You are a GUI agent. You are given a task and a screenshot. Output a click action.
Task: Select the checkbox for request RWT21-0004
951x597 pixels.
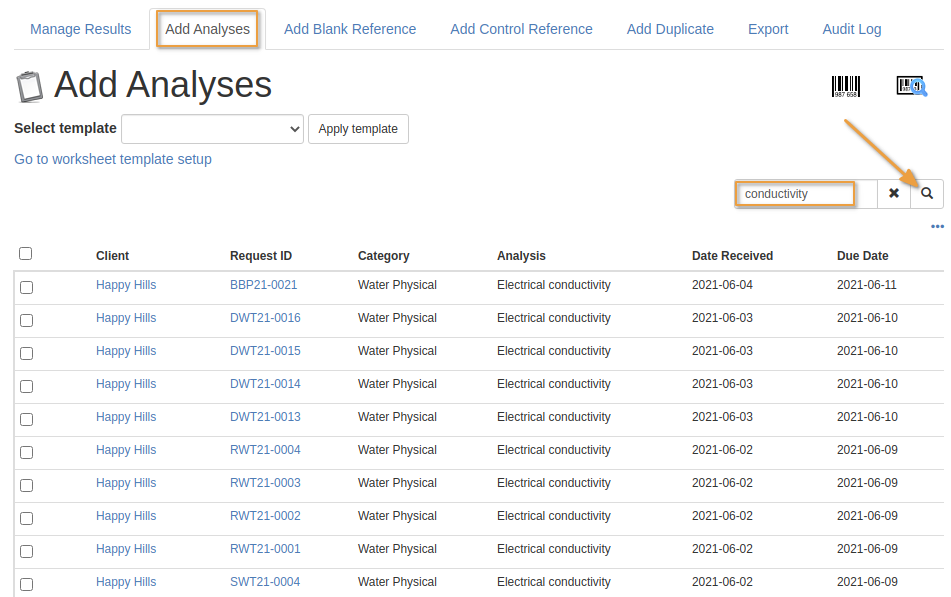pos(27,452)
